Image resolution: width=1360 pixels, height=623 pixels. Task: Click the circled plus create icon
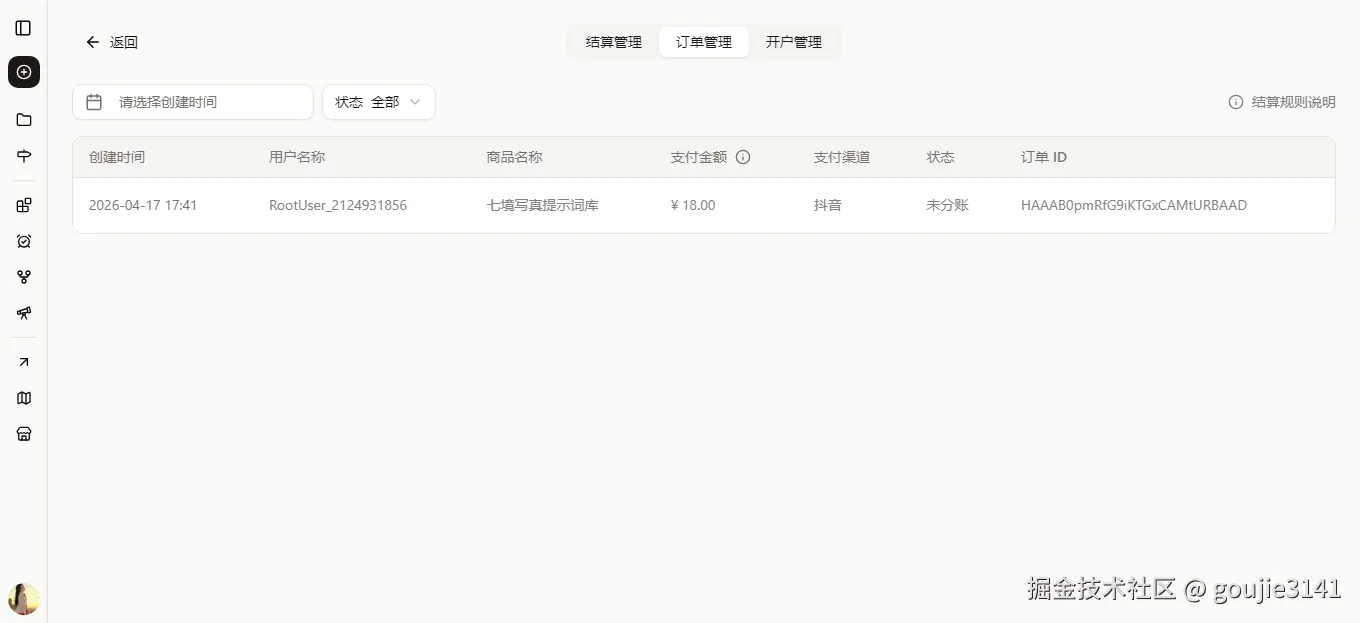click(23, 71)
